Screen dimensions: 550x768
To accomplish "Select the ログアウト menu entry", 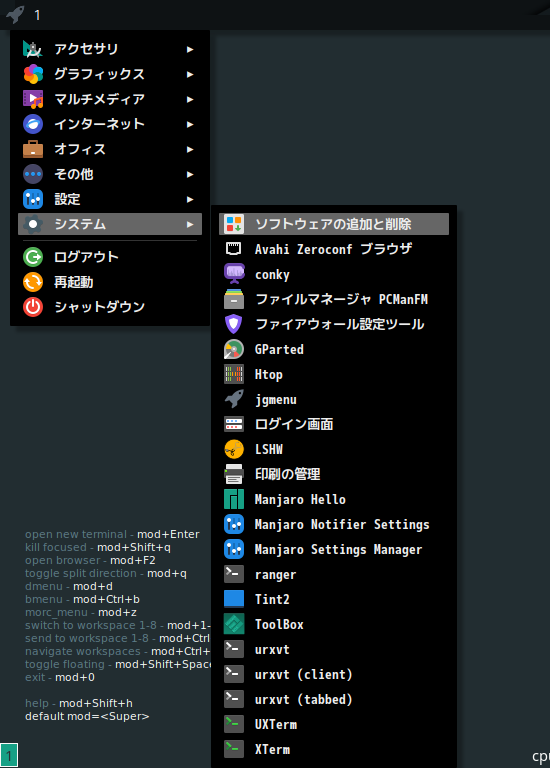I will click(x=110, y=257).
